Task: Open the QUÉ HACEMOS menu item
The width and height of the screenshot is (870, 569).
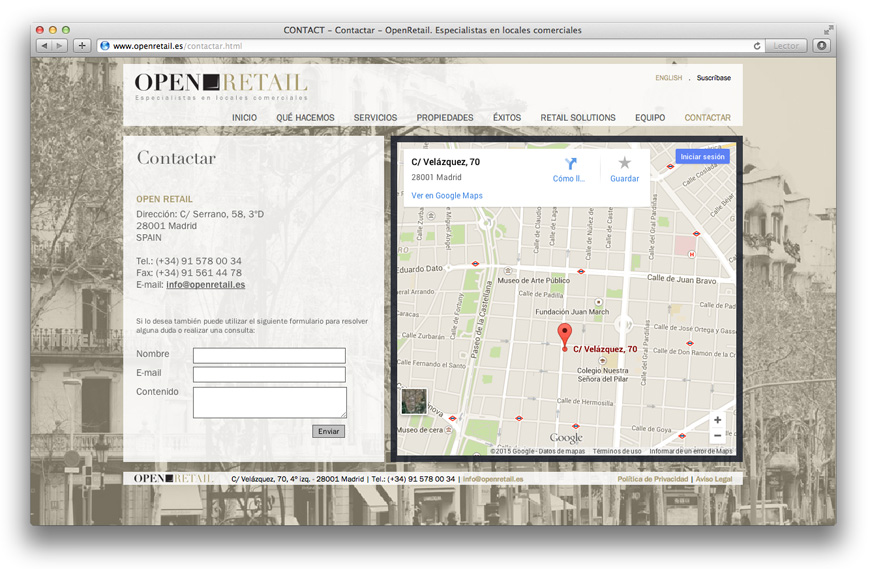Action: point(305,118)
